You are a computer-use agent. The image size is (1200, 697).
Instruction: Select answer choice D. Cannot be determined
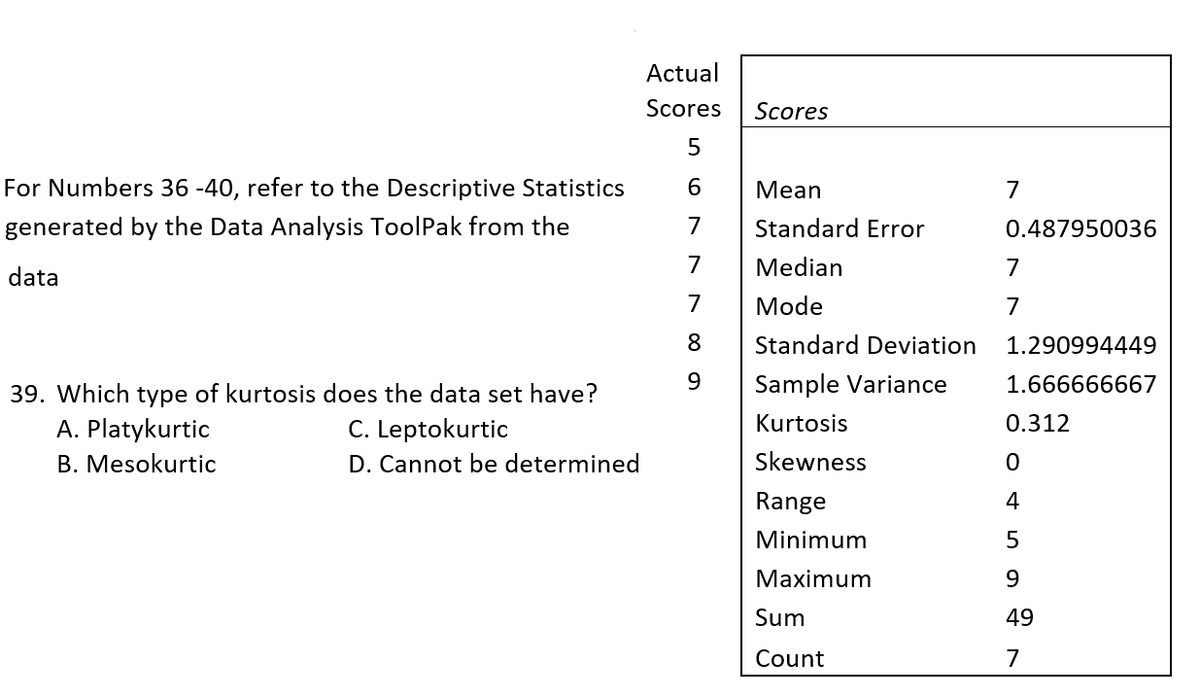pyautogui.click(x=494, y=464)
